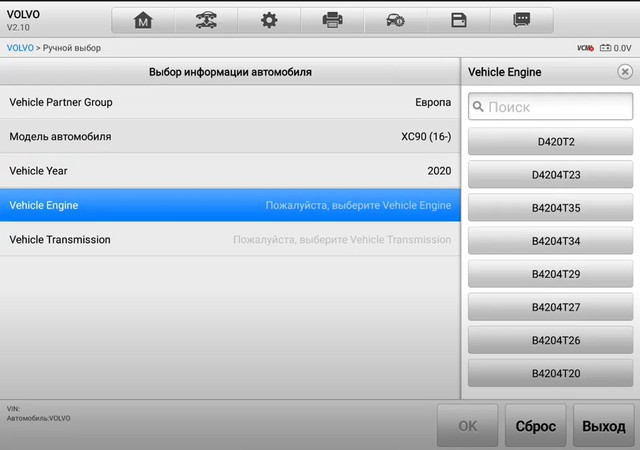
Task: Close the Vehicle Engine panel
Action: click(x=624, y=72)
